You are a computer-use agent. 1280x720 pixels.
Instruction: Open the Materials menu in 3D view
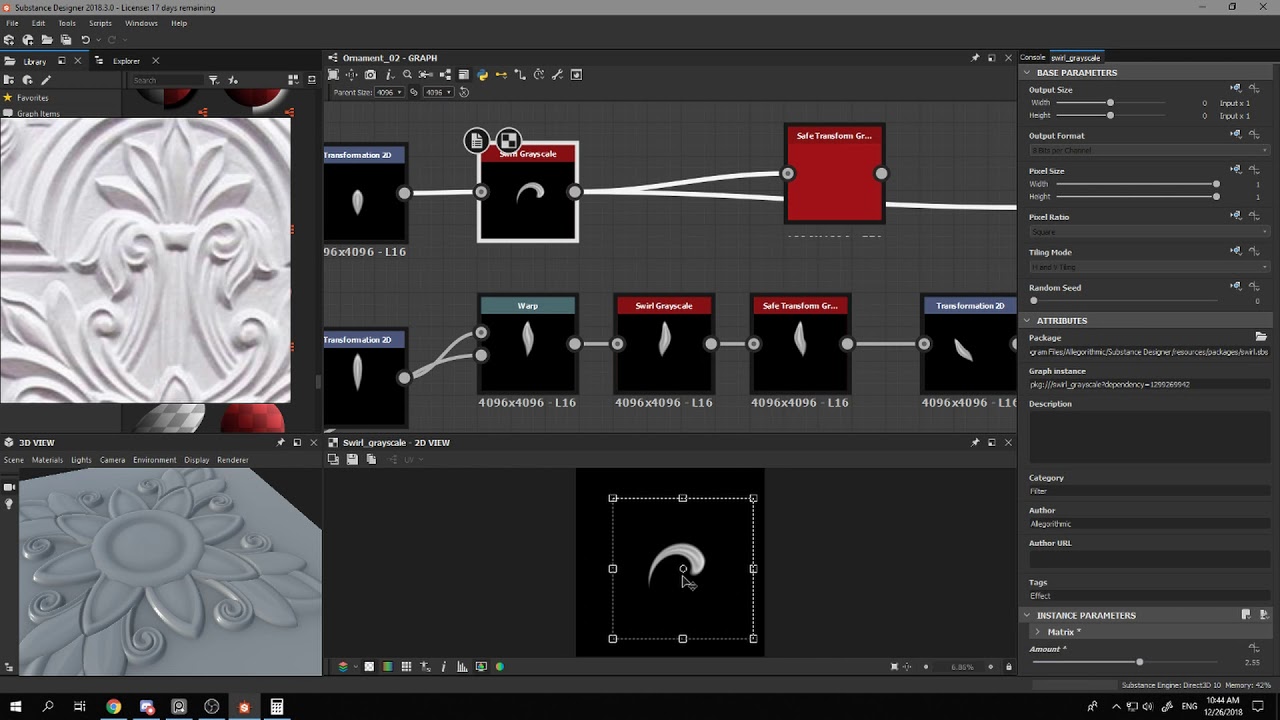point(47,460)
